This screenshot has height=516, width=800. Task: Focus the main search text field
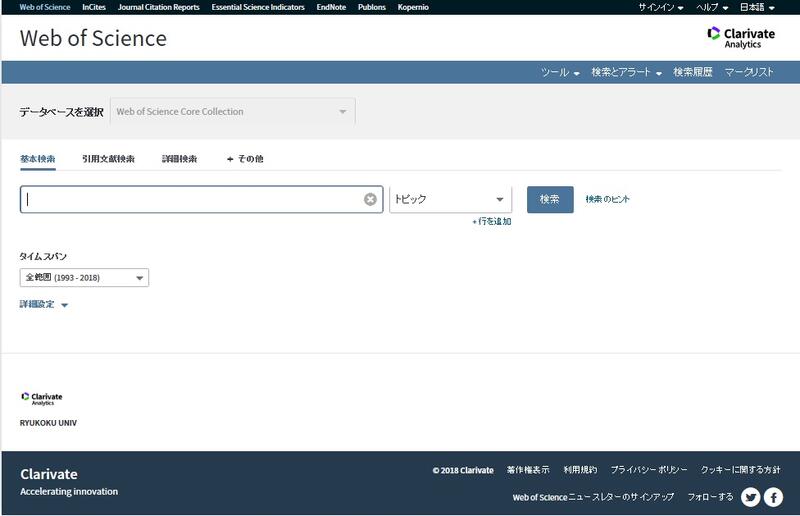(190, 199)
